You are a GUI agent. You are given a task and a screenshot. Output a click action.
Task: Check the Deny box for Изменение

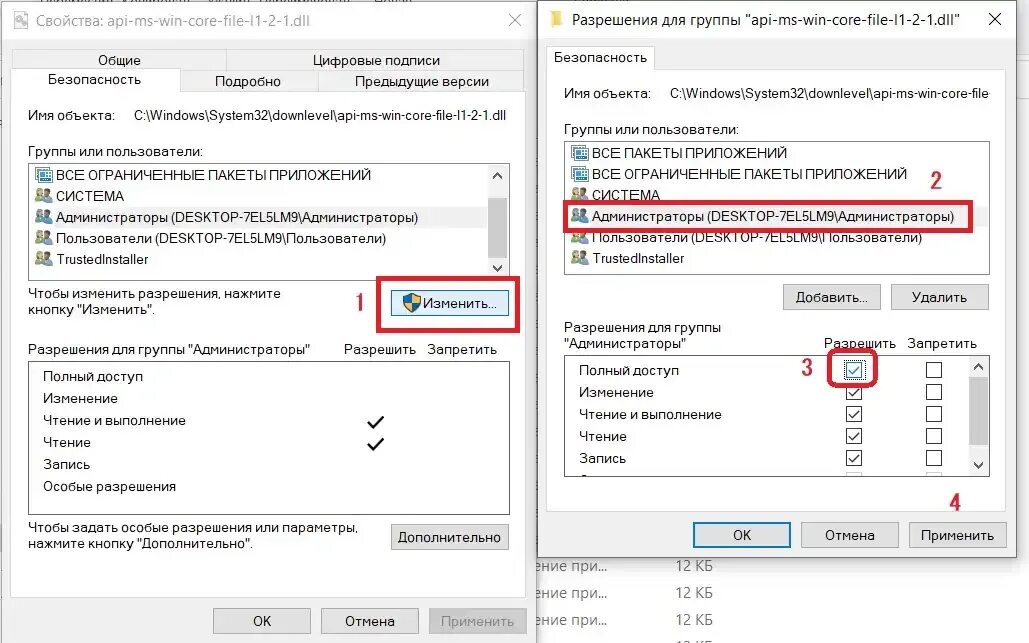point(934,392)
